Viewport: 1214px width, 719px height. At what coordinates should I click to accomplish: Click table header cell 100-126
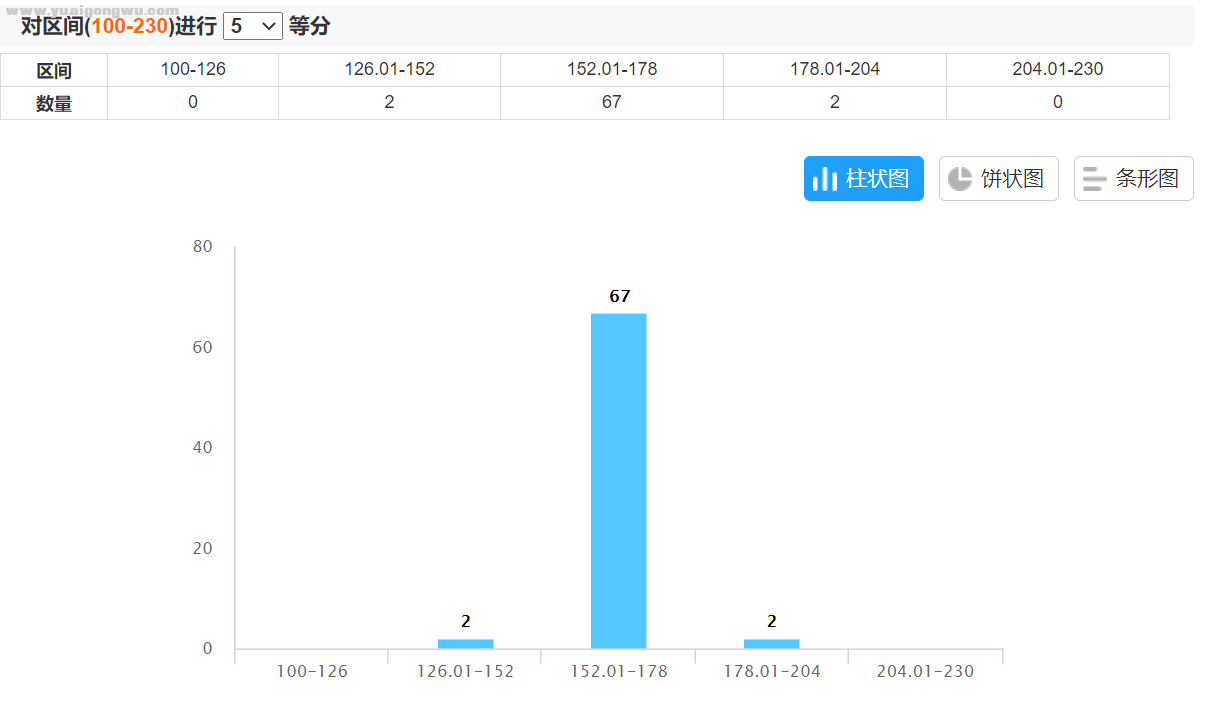coord(192,70)
